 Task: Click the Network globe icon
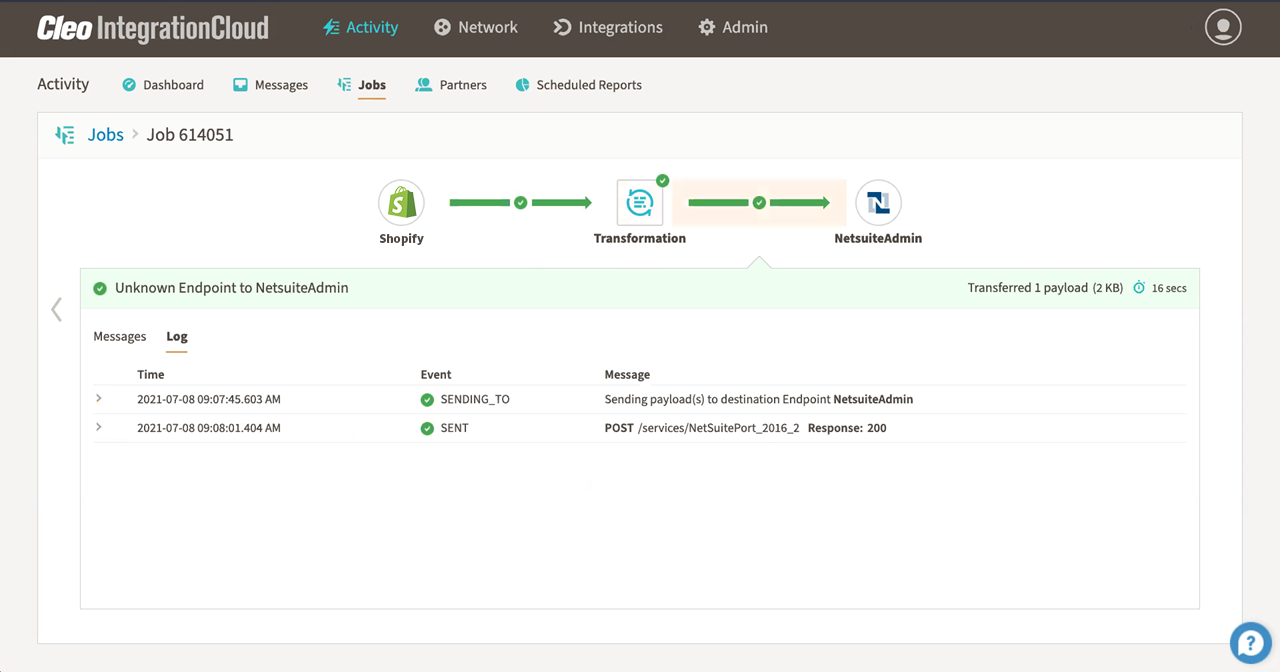[x=442, y=28]
